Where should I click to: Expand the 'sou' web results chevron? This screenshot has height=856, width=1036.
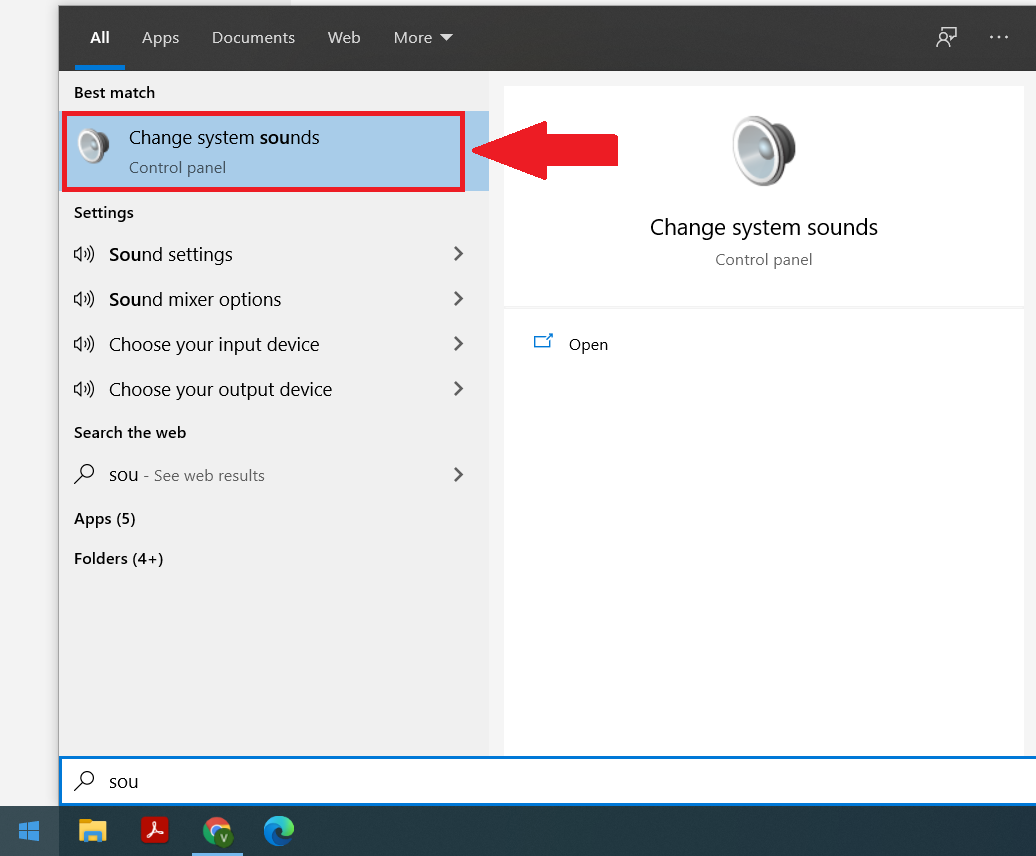[x=458, y=474]
